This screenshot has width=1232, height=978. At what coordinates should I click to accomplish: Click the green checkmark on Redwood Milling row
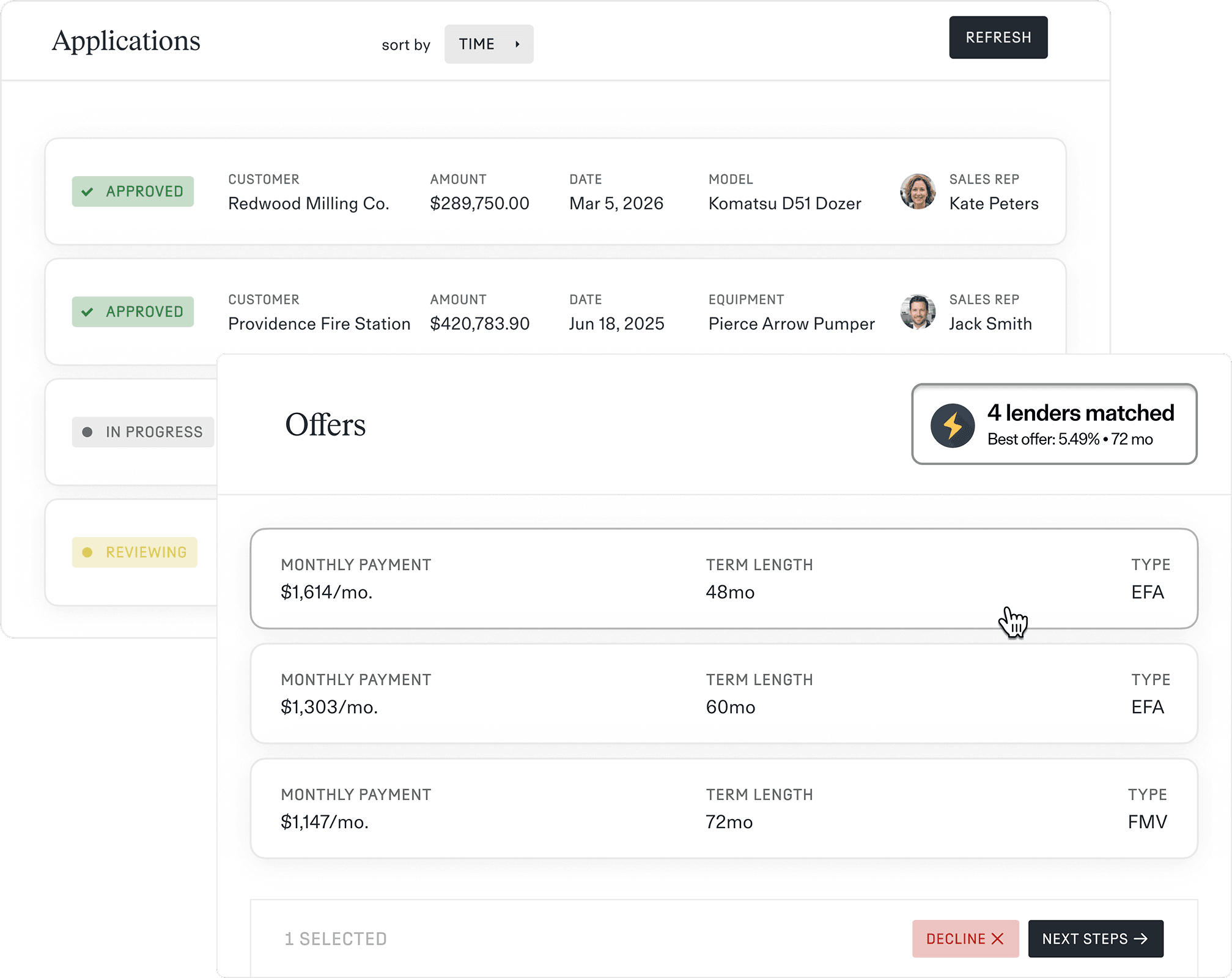coord(87,192)
